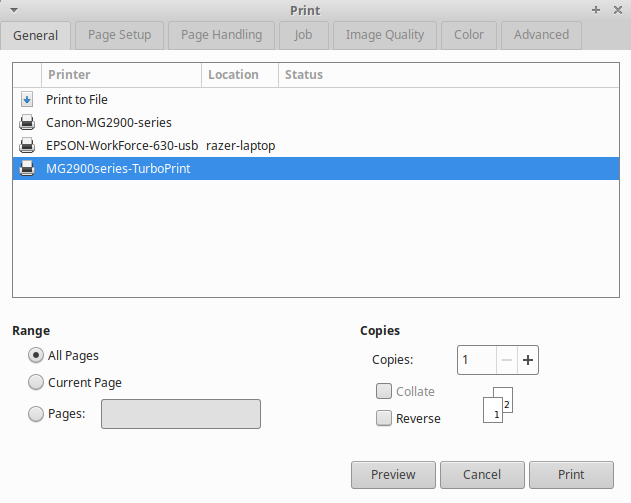Image resolution: width=631 pixels, height=503 pixels.
Task: Click the minus icon to decrease copies
Action: click(x=507, y=360)
